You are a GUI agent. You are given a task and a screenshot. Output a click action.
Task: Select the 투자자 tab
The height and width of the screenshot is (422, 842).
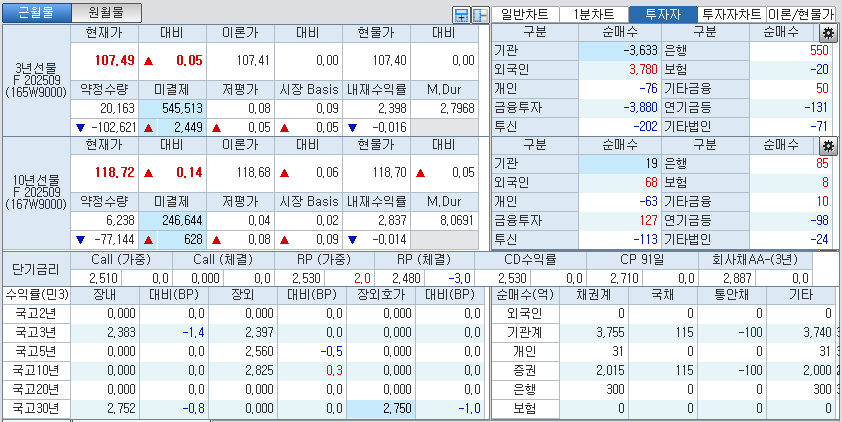pyautogui.click(x=663, y=14)
